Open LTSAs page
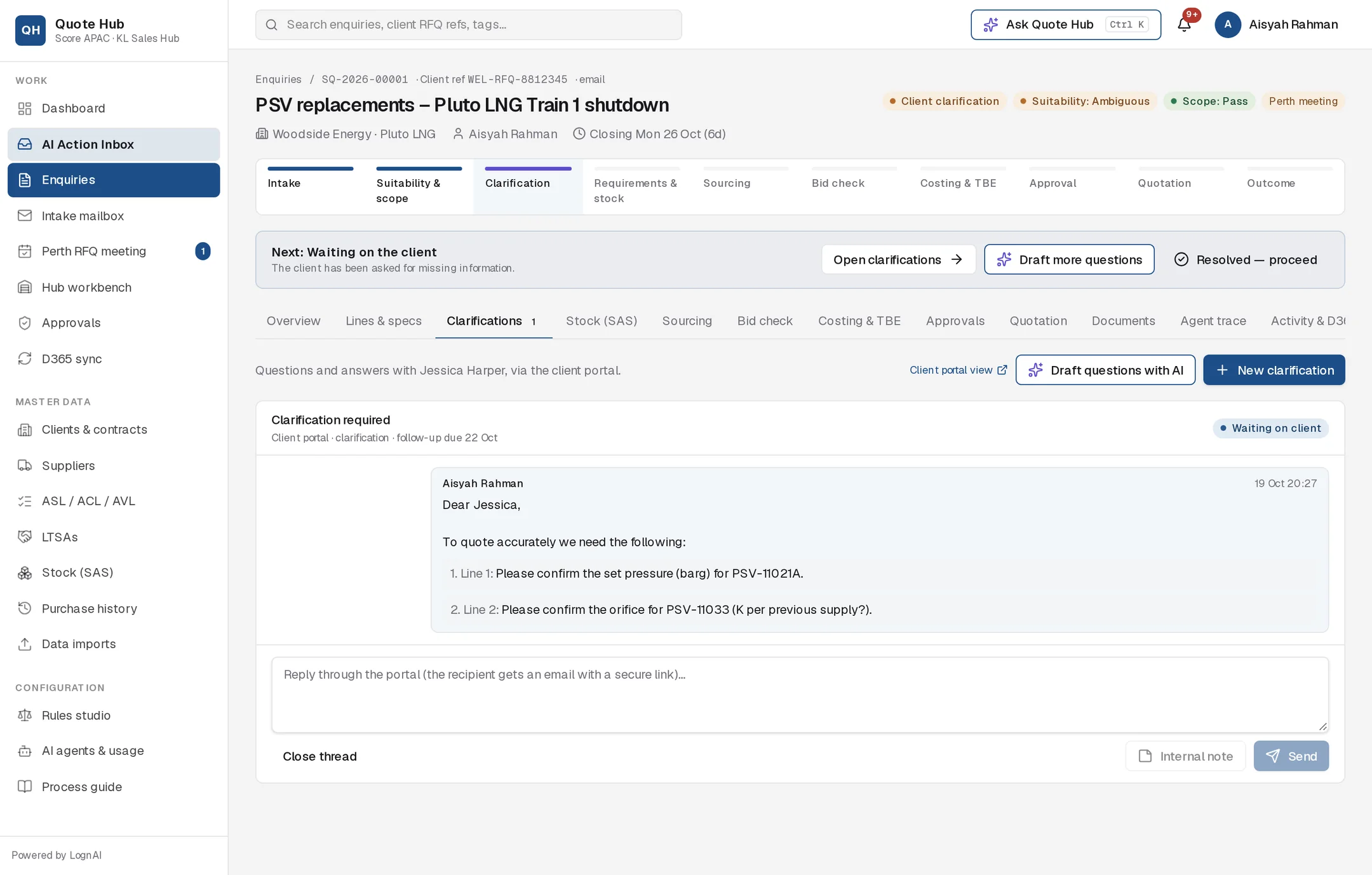 point(114,537)
